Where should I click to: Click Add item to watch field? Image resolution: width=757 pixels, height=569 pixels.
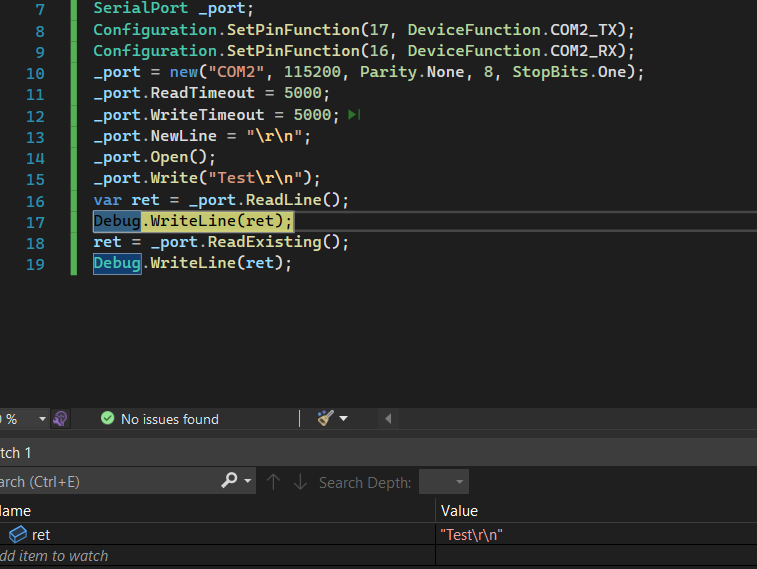click(x=54, y=556)
